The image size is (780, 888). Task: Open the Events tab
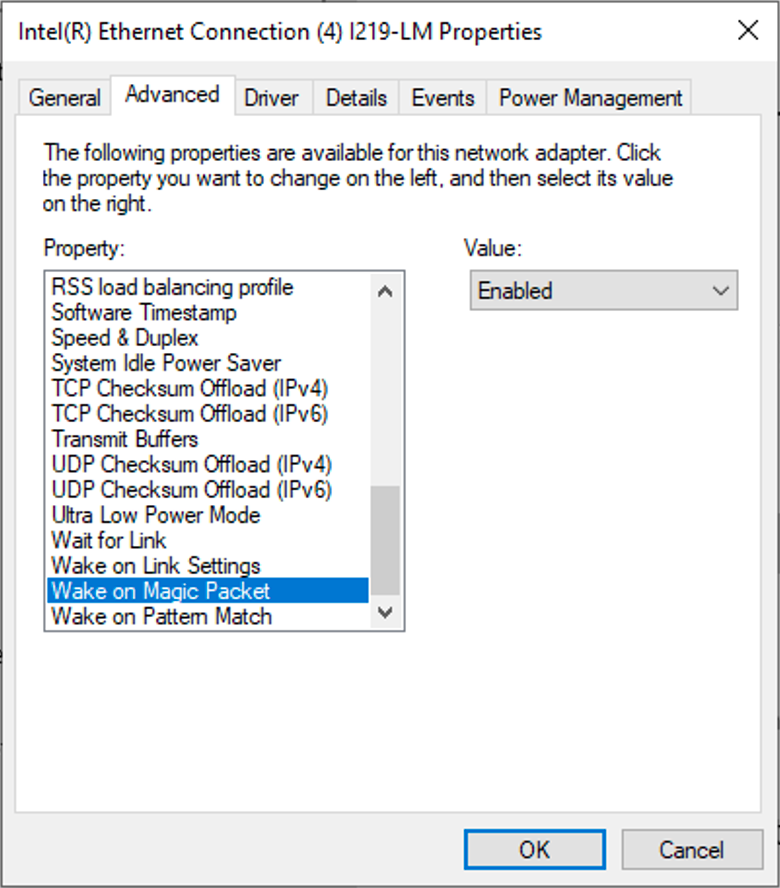(x=443, y=97)
